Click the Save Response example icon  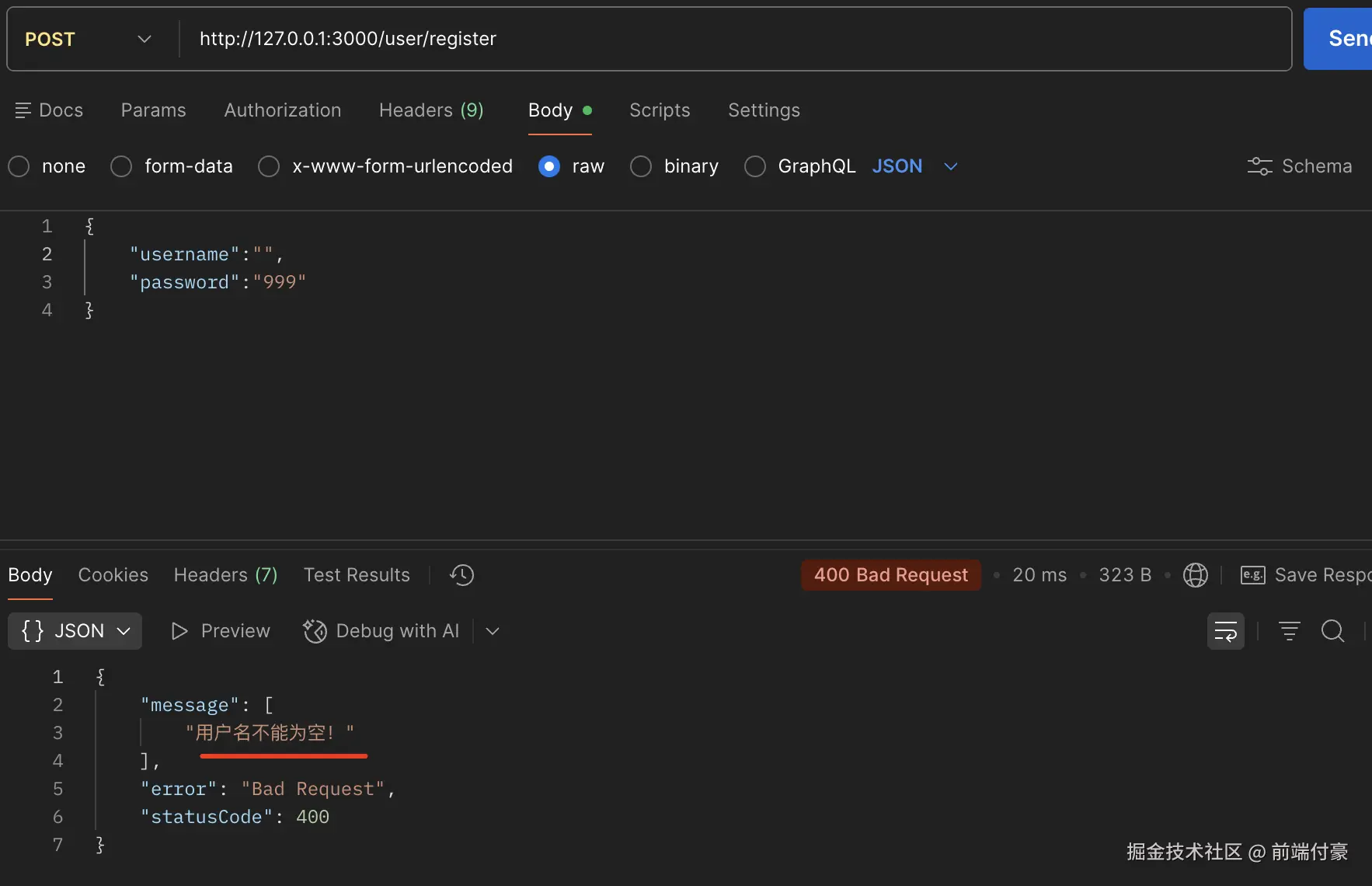point(1252,575)
